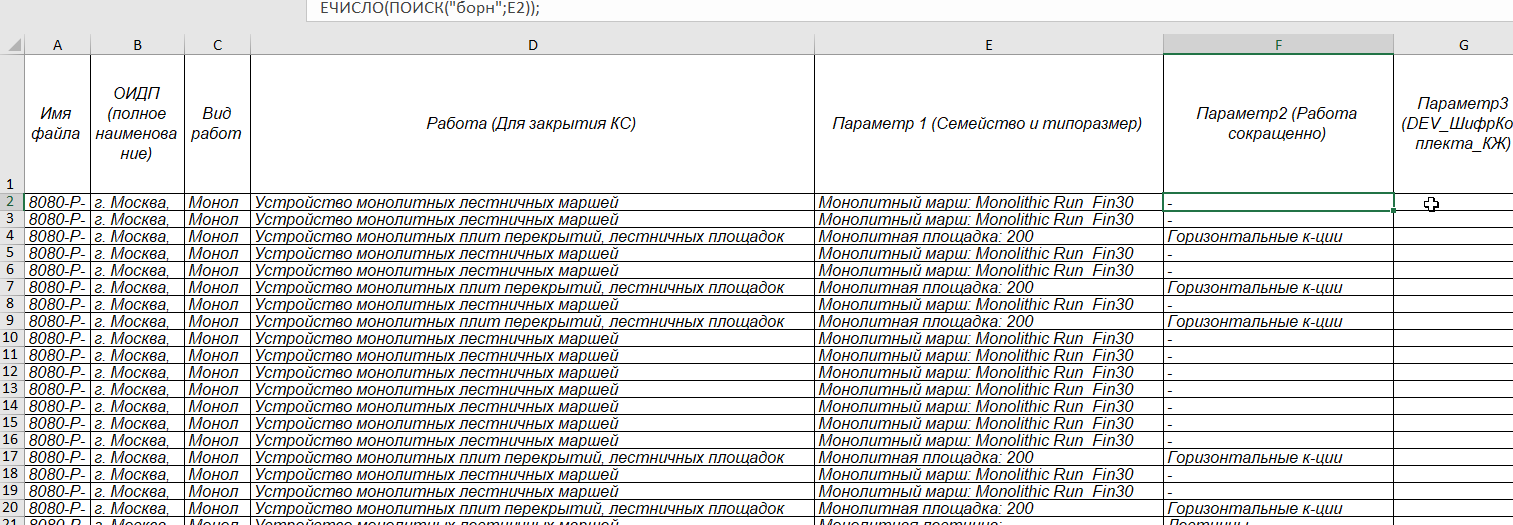
Task: Click the 'Имя файла' header cell
Action: pyautogui.click(x=57, y=124)
